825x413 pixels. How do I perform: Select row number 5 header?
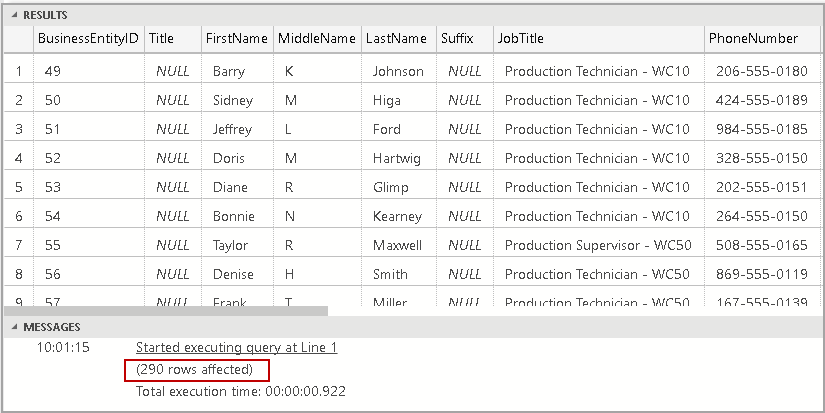[18, 188]
